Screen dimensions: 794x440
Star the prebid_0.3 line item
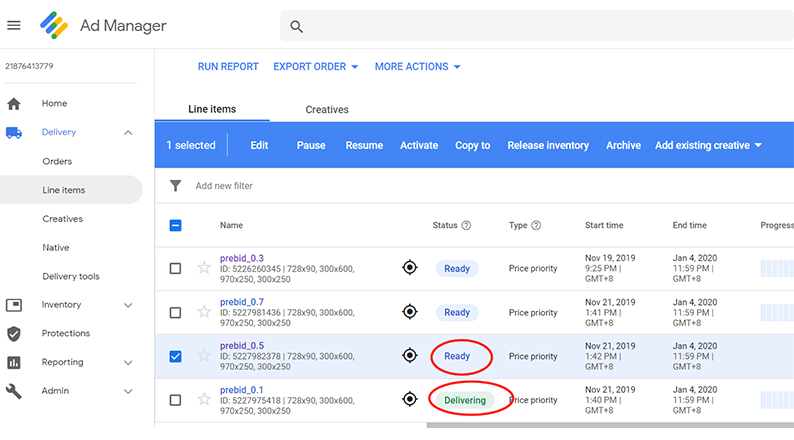click(204, 267)
